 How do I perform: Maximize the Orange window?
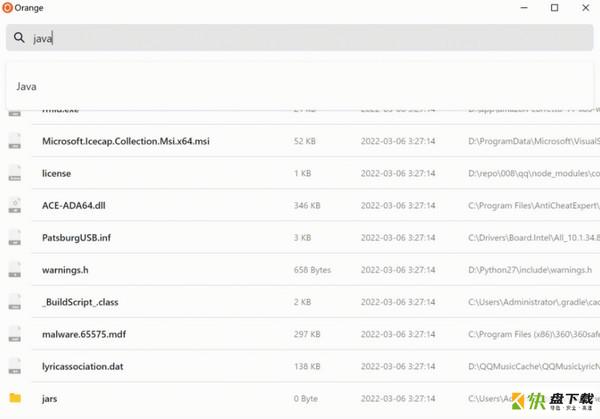pyautogui.click(x=554, y=8)
